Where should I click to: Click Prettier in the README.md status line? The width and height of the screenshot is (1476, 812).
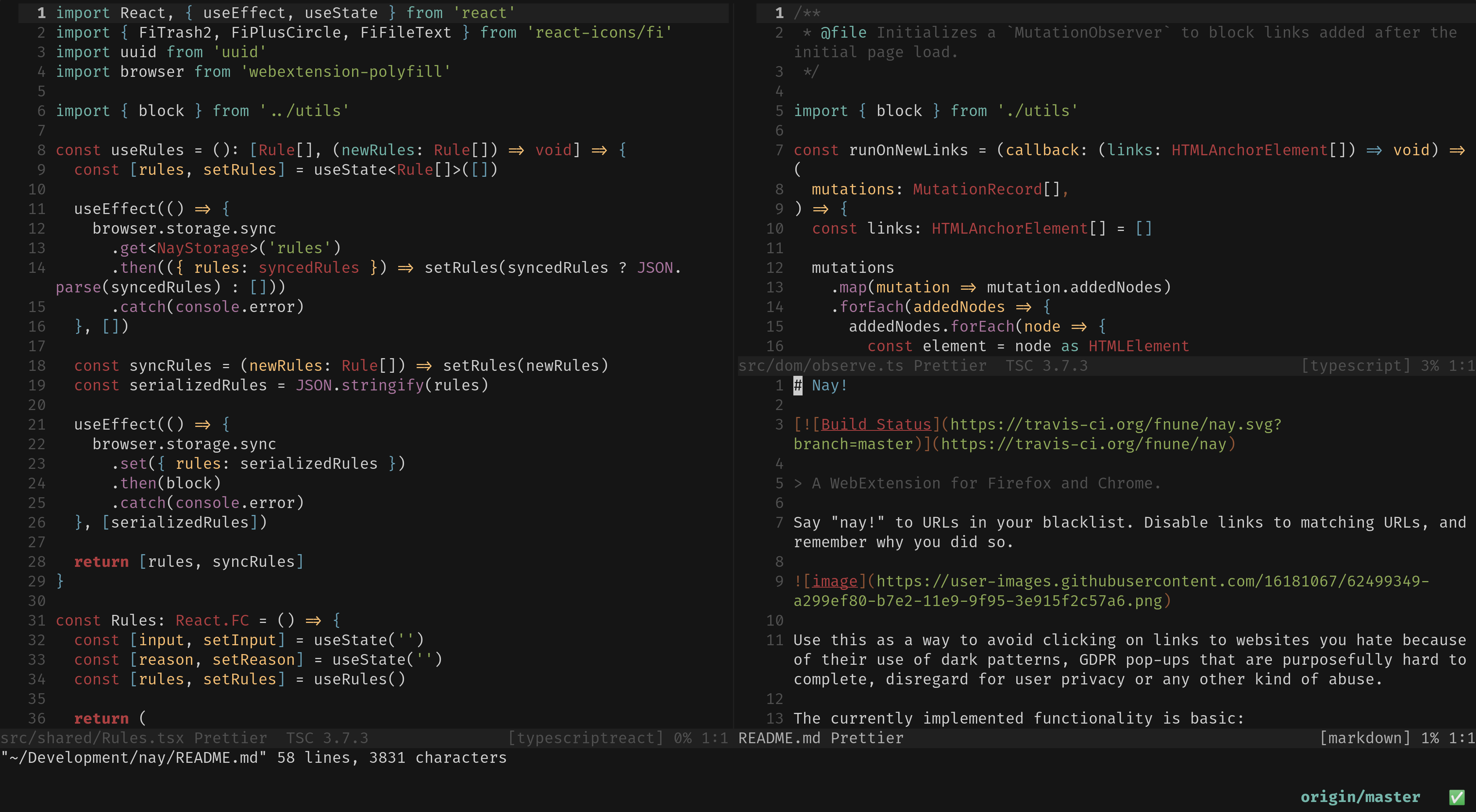click(x=866, y=738)
